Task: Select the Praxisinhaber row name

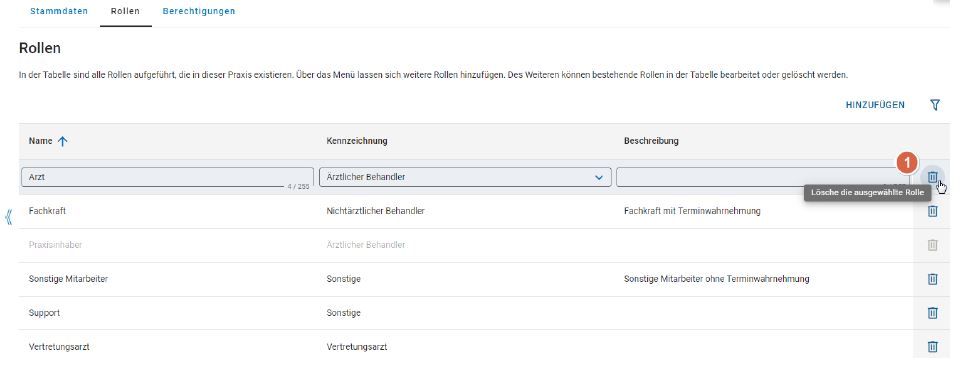Action: click(55, 245)
